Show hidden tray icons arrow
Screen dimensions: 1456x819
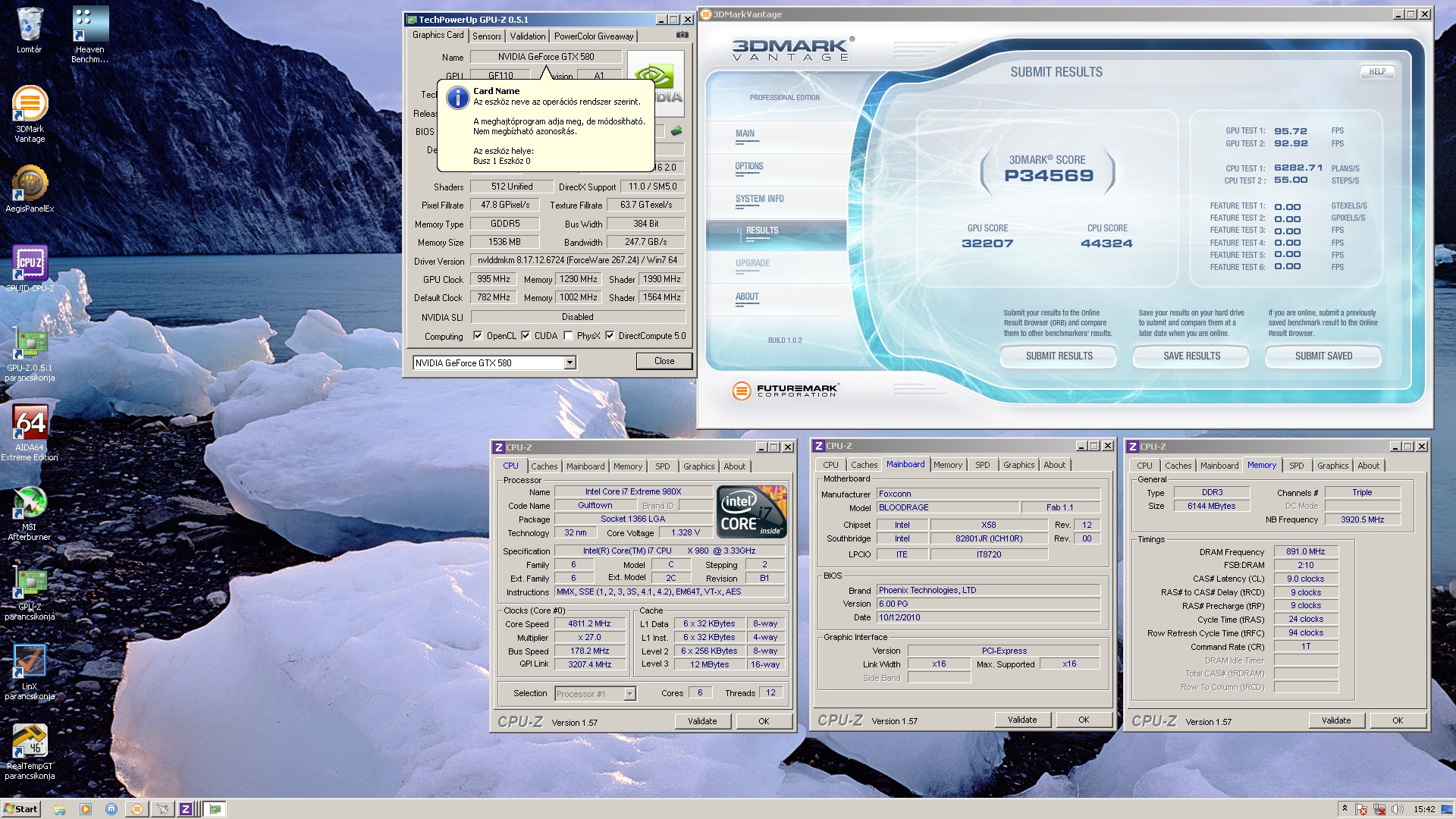(x=1345, y=808)
